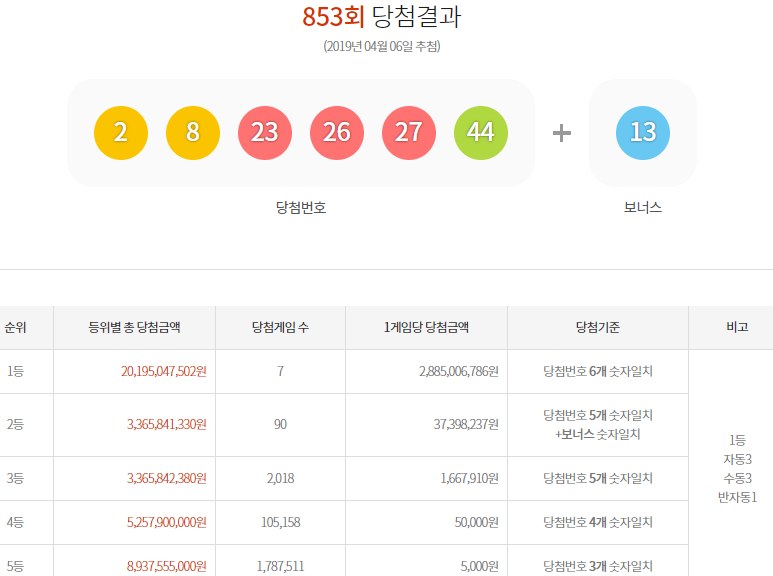Click the 5등 winner count 1,787,511
The width and height of the screenshot is (773, 576).
(x=280, y=566)
